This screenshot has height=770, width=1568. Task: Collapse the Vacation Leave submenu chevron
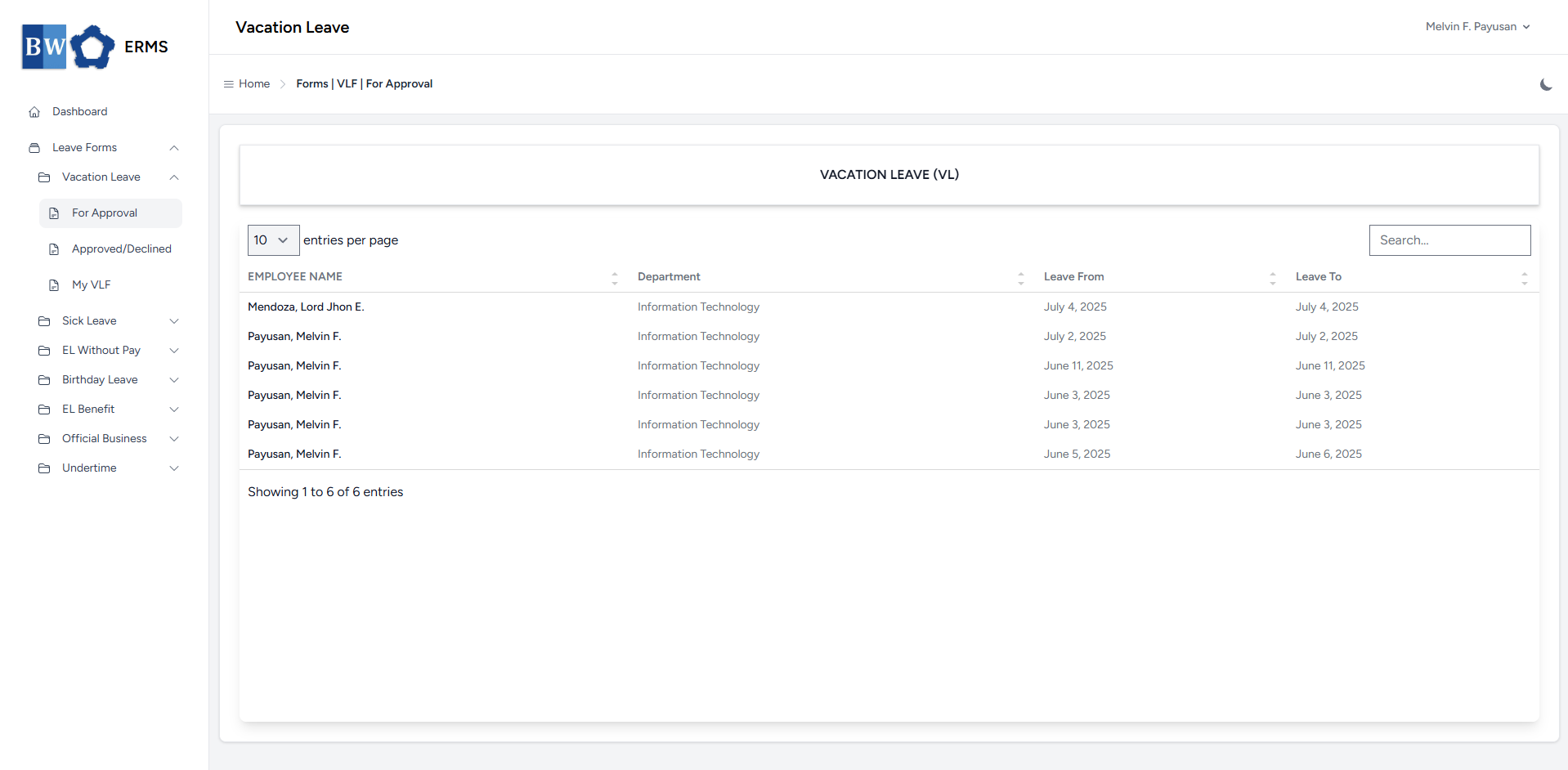(x=174, y=177)
